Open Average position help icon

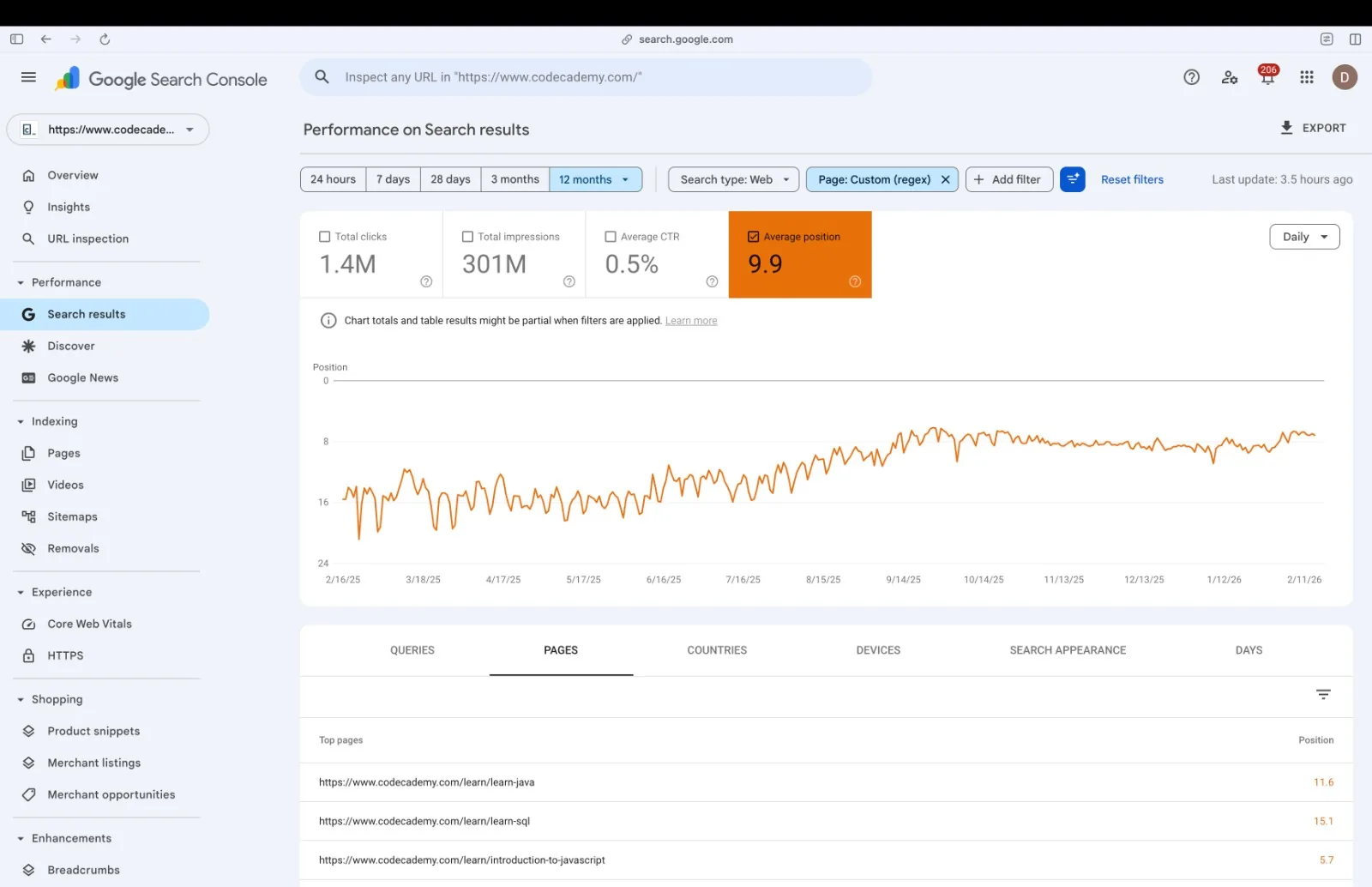[x=855, y=281]
